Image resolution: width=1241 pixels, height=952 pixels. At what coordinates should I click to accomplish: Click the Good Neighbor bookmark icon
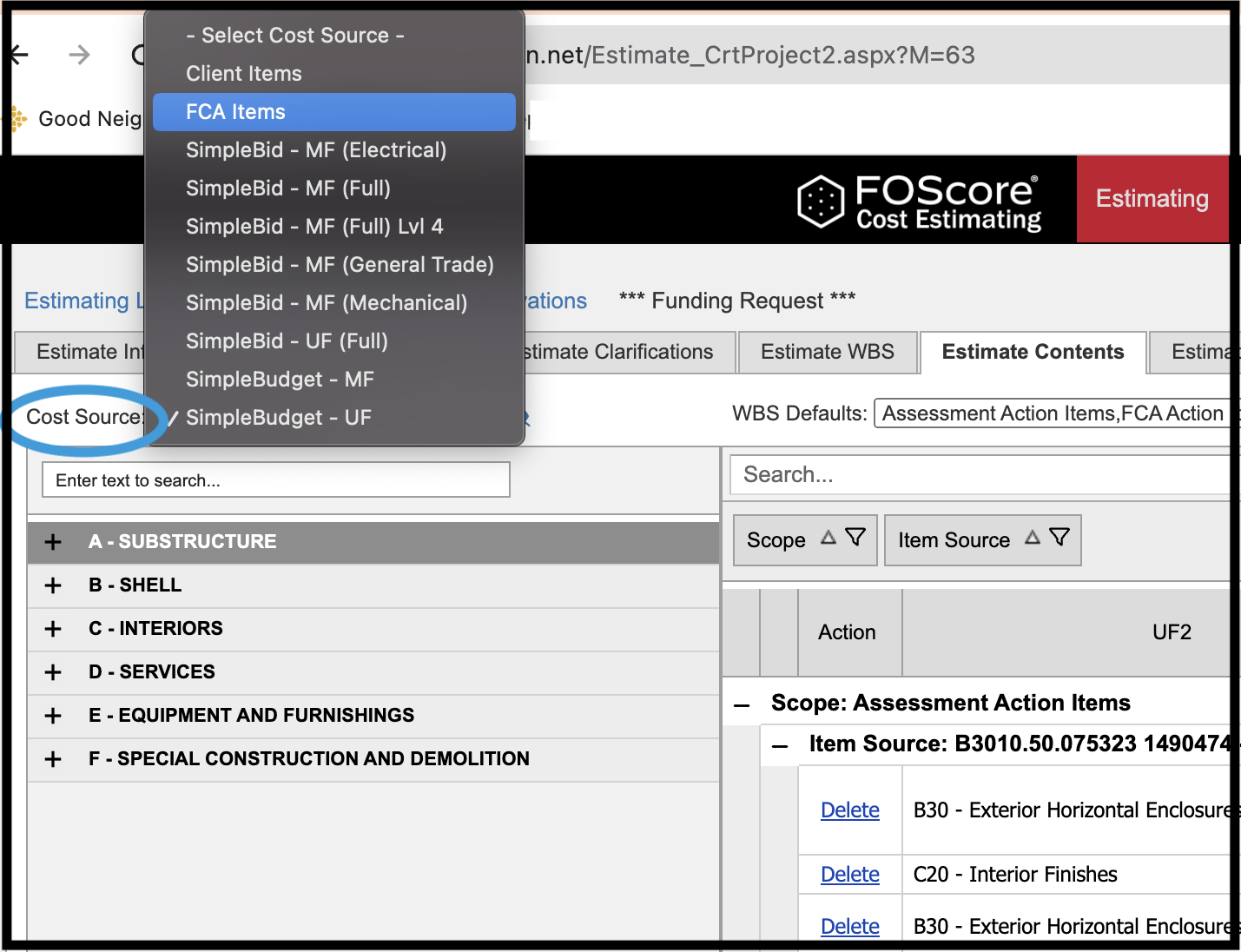[18, 118]
